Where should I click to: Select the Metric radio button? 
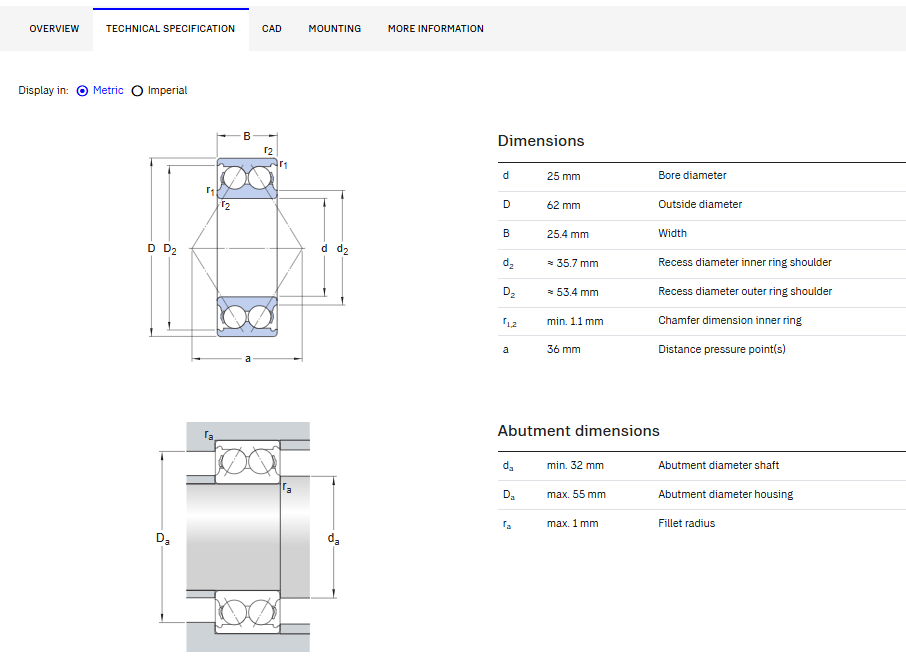coord(82,91)
